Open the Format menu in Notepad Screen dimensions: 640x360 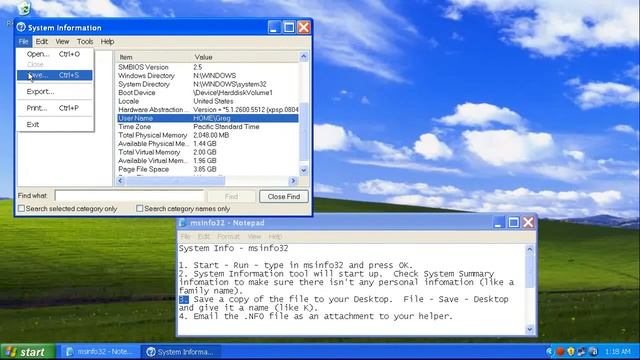tap(228, 236)
